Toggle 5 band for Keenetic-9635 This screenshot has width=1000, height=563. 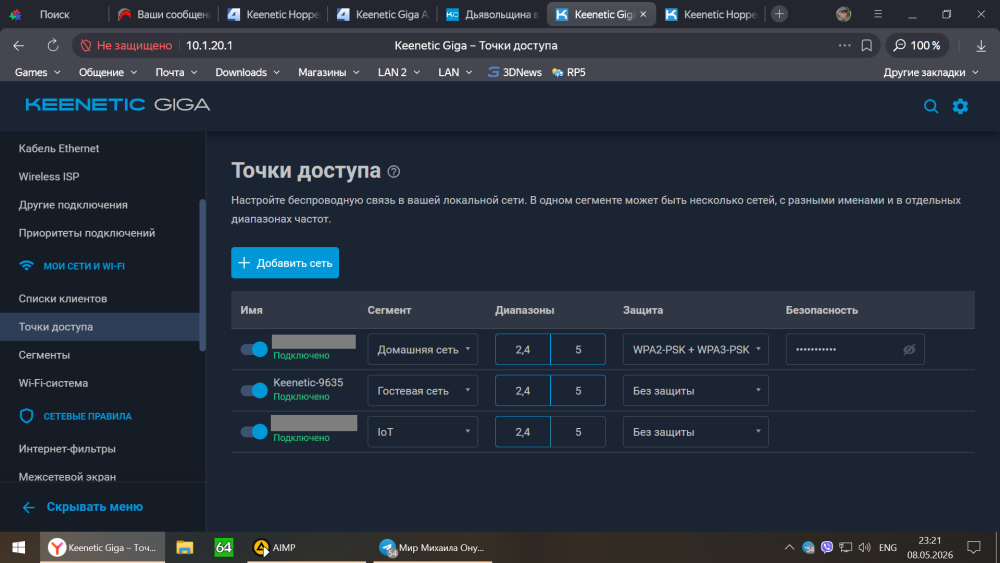[578, 390]
